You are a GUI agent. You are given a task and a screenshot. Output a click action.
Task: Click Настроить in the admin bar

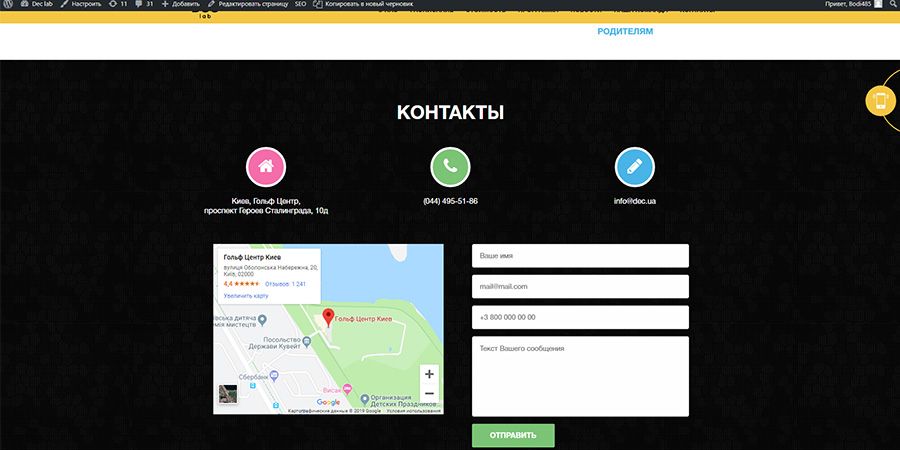click(x=80, y=5)
